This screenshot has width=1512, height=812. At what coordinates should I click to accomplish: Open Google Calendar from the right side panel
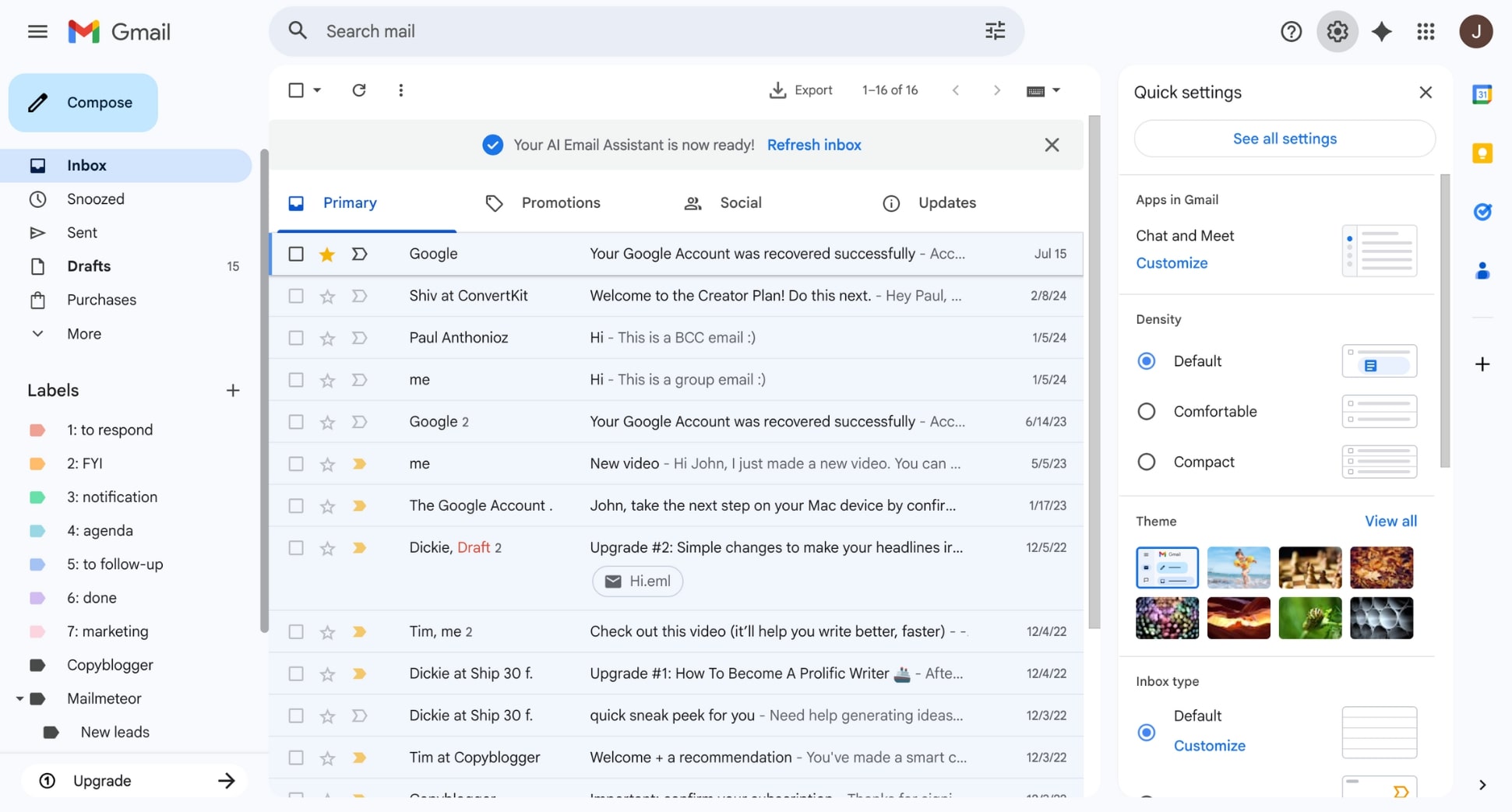[1482, 93]
